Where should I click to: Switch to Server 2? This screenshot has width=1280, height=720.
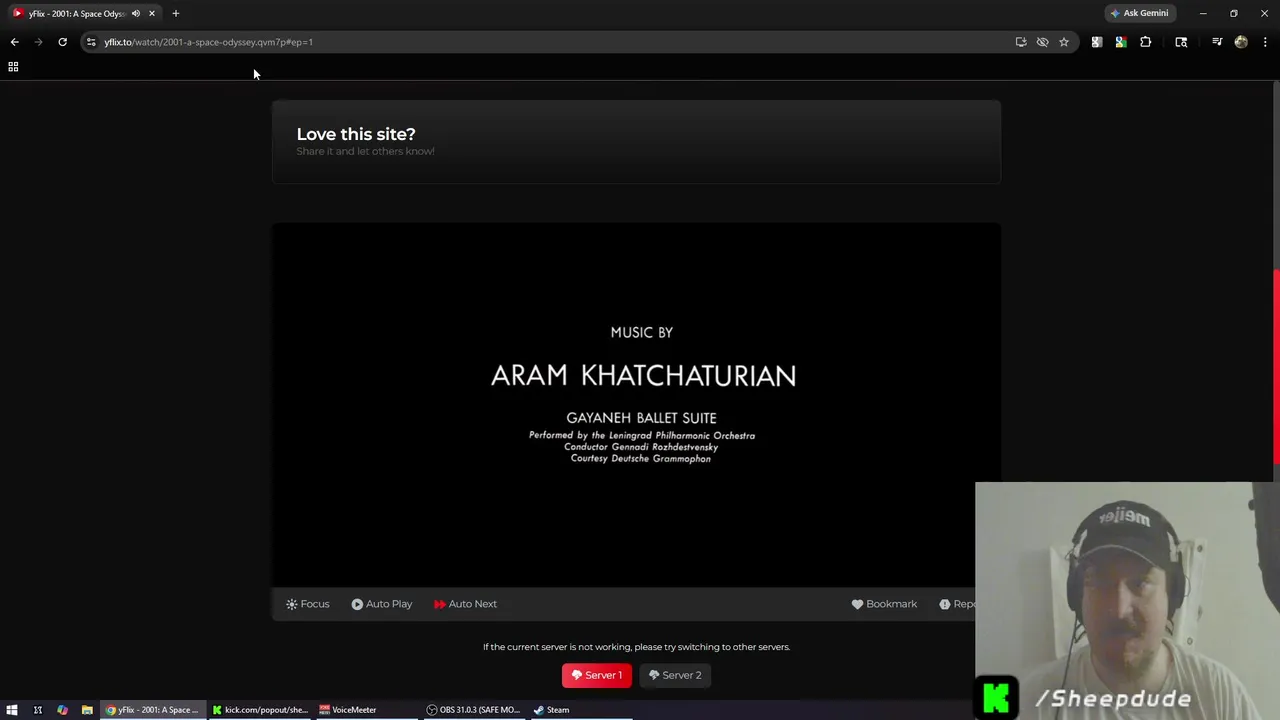point(675,675)
